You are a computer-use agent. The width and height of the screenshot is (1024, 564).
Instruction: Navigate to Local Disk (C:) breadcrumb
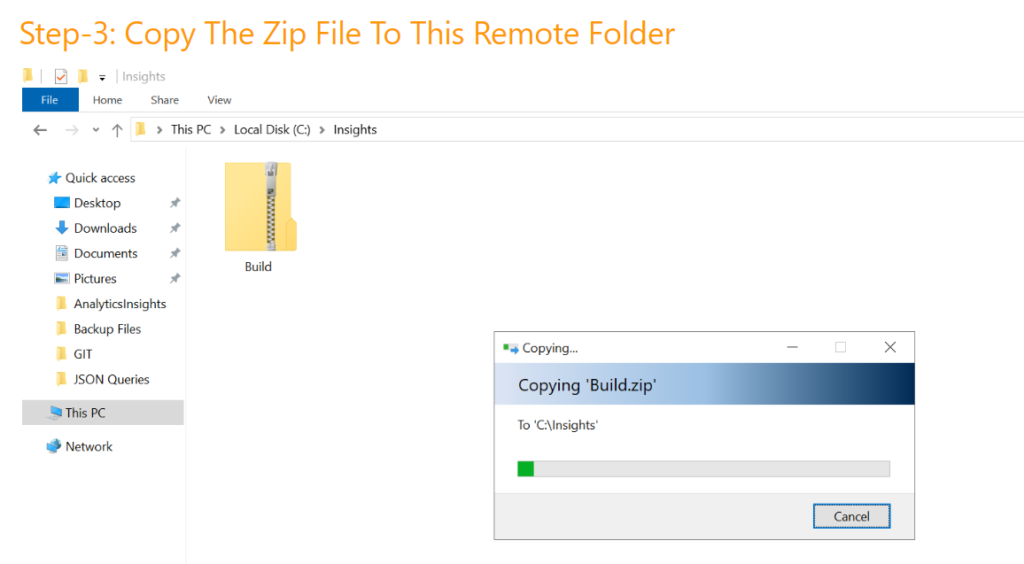pos(272,130)
